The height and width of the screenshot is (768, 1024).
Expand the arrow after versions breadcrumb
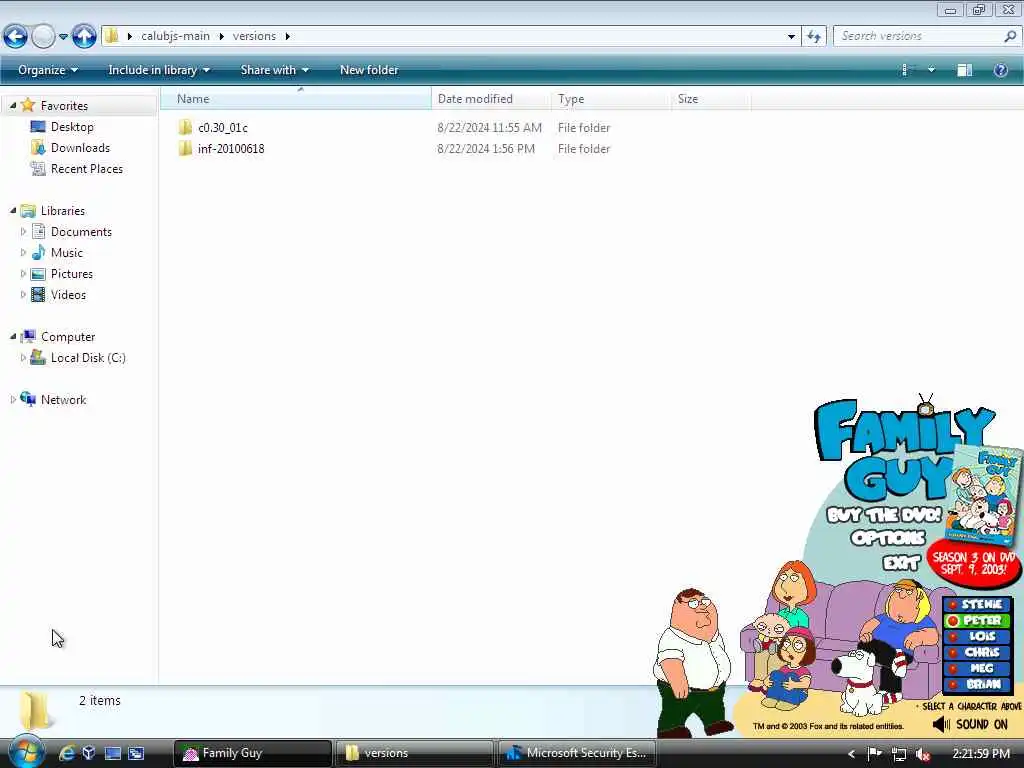point(287,36)
